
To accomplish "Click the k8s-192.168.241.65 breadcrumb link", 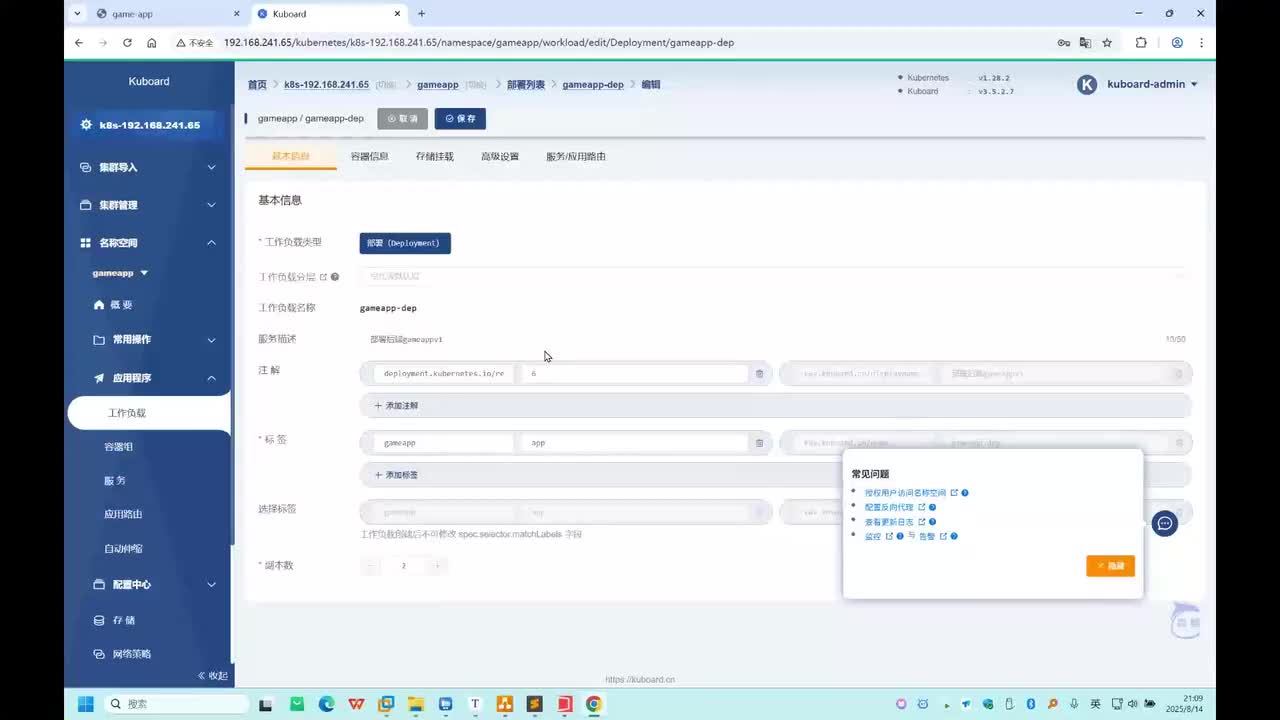I will pyautogui.click(x=327, y=85).
